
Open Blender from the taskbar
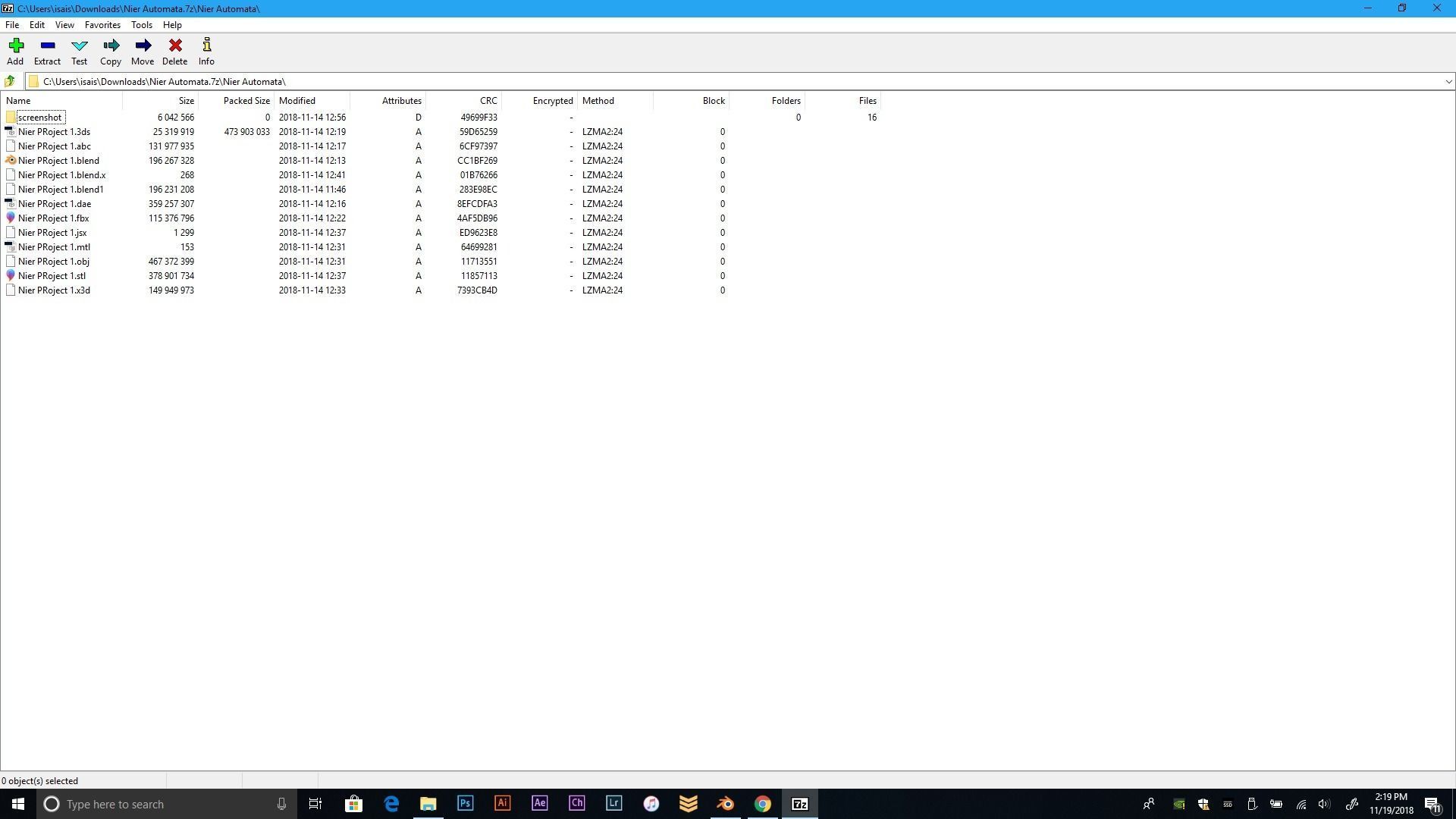coord(725,804)
